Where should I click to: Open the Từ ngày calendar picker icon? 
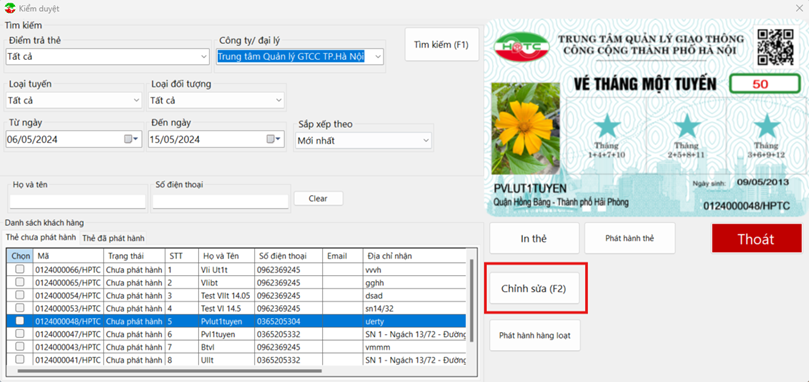131,139
